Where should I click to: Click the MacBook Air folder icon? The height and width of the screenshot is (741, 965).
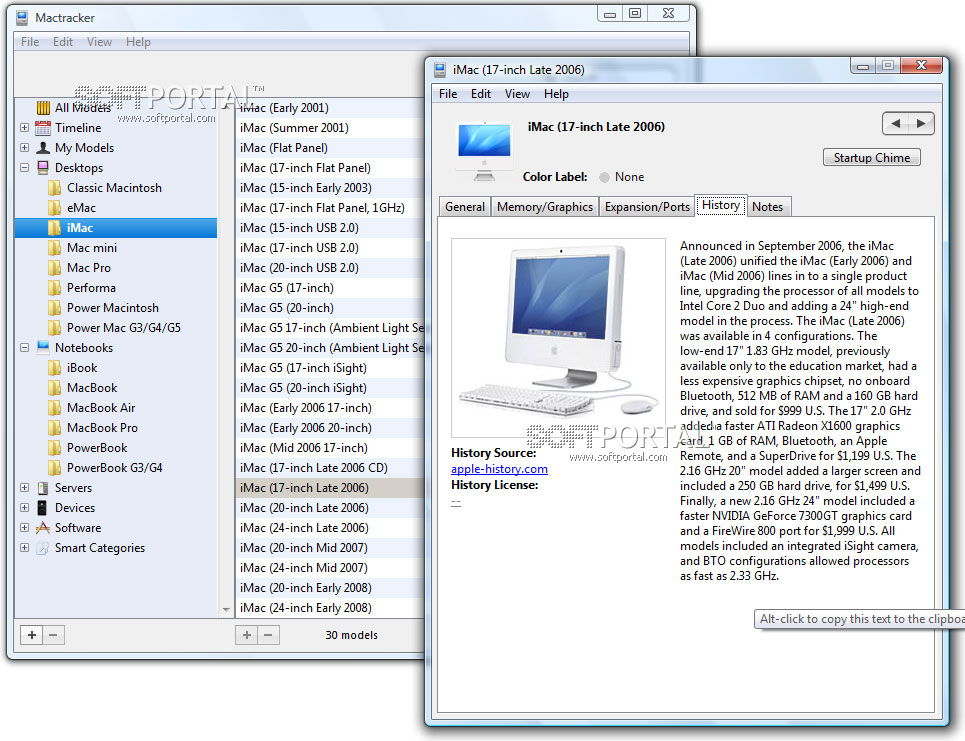click(55, 408)
